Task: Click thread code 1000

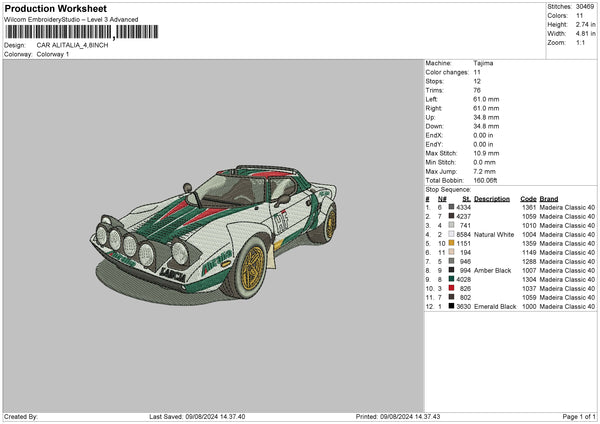Action: pyautogui.click(x=529, y=307)
